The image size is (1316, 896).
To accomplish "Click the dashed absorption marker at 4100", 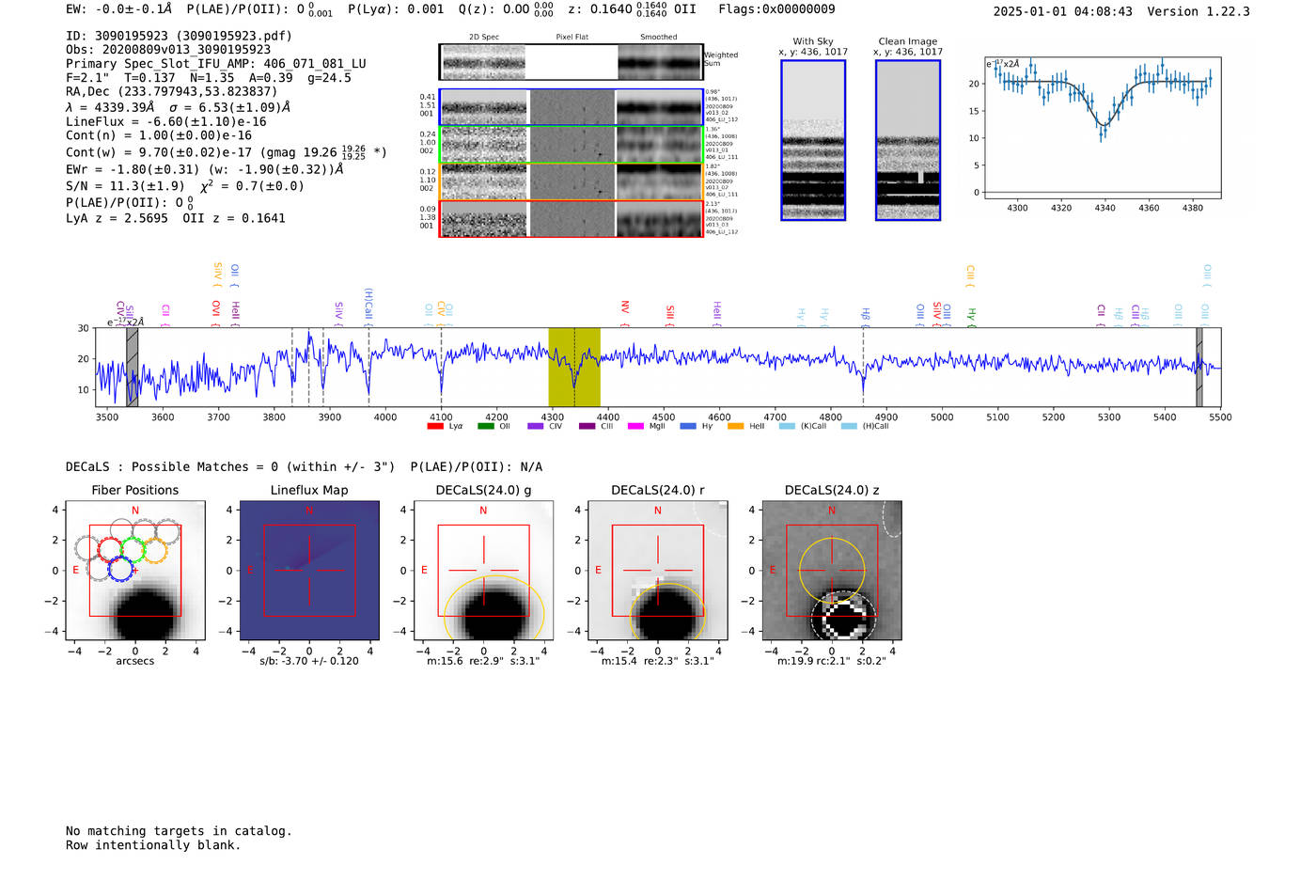I will pyautogui.click(x=441, y=368).
